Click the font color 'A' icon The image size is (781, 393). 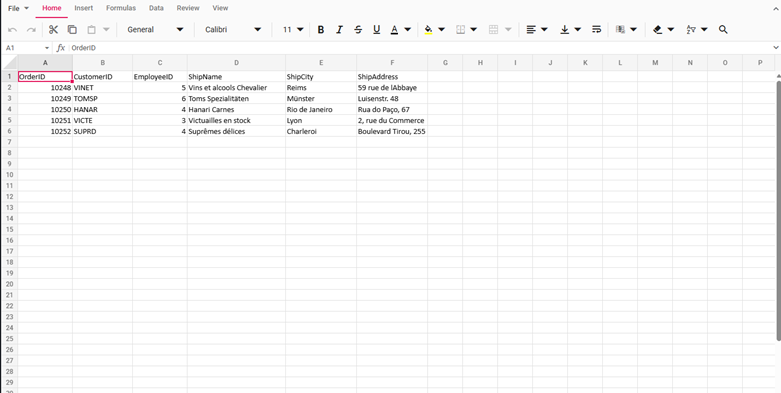tap(394, 29)
